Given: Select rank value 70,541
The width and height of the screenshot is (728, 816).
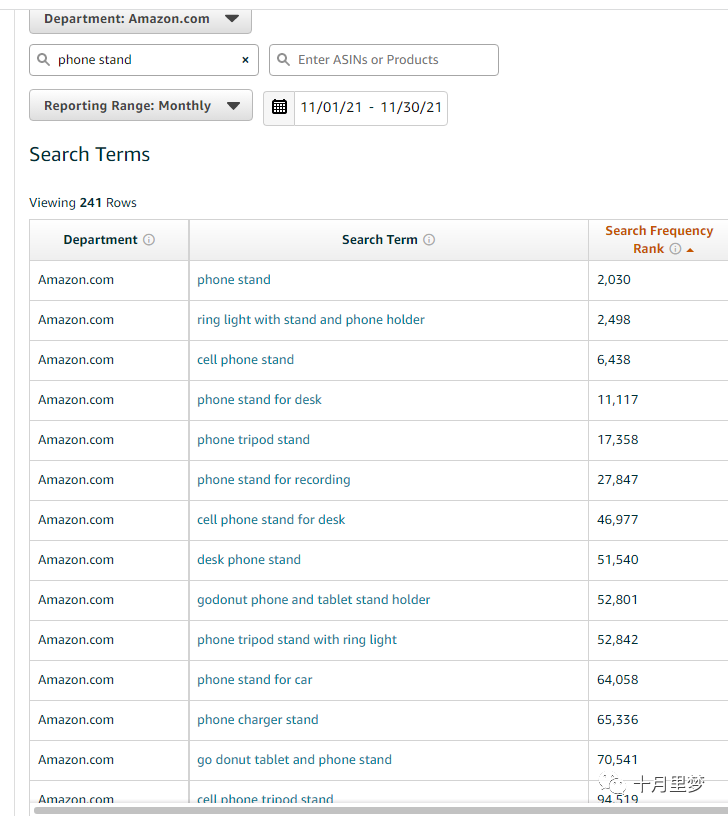Looking at the screenshot, I should 617,760.
